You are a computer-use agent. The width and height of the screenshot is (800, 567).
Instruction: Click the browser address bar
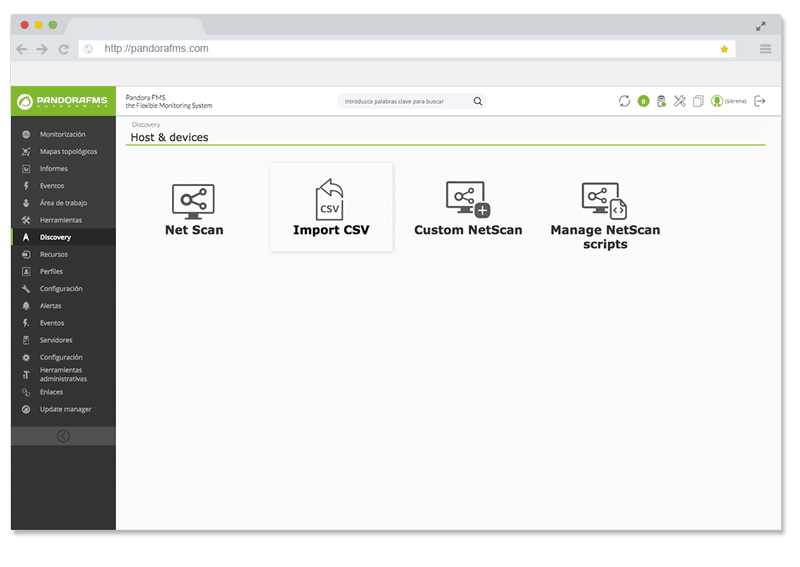[x=407, y=49]
